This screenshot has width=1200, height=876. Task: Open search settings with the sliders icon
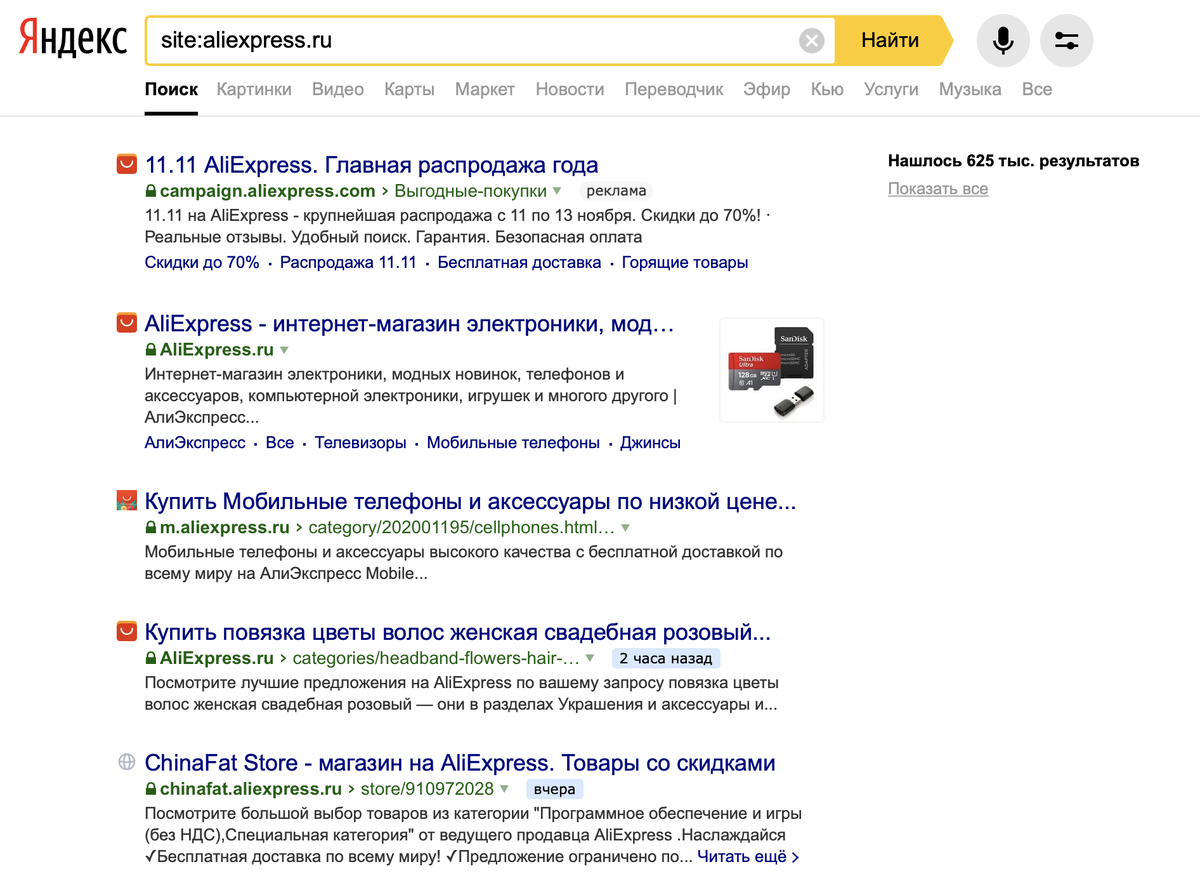(x=1067, y=41)
